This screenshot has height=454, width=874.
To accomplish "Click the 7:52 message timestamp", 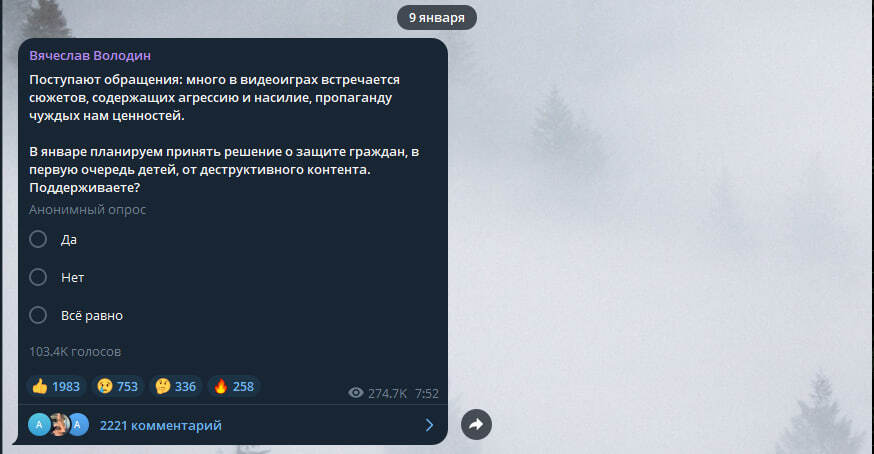I will (x=426, y=393).
